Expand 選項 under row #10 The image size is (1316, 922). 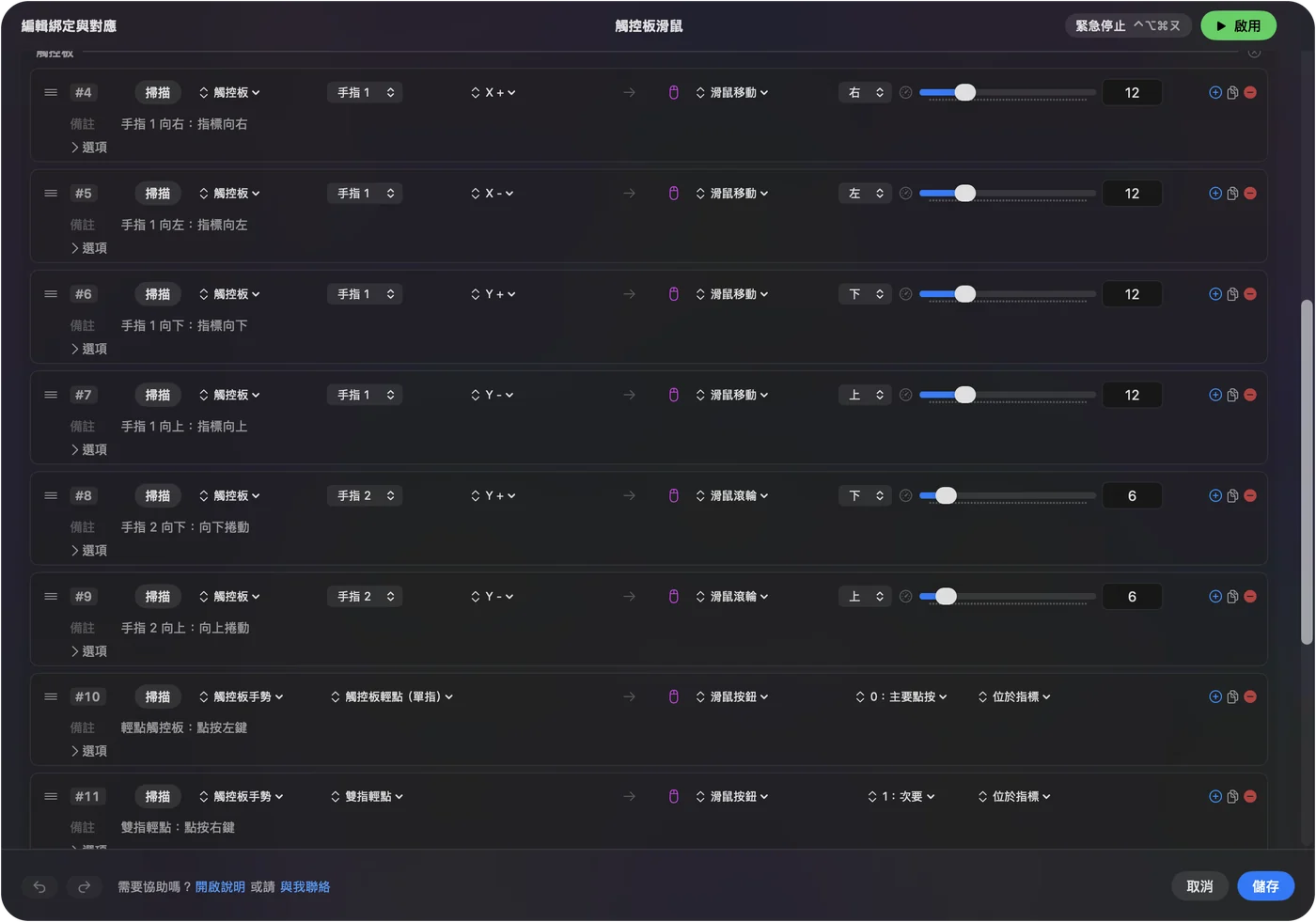[88, 751]
